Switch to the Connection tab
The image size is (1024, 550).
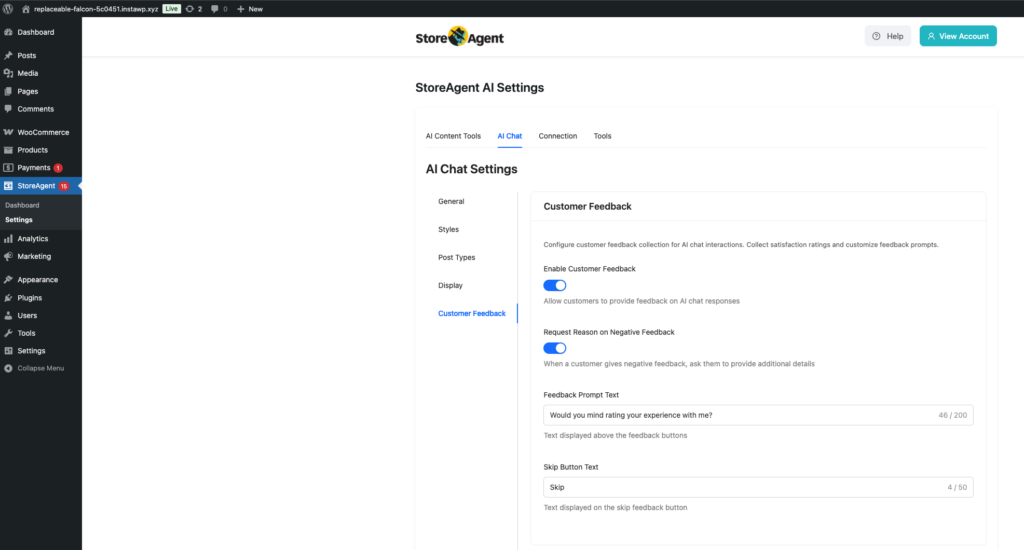click(x=557, y=136)
